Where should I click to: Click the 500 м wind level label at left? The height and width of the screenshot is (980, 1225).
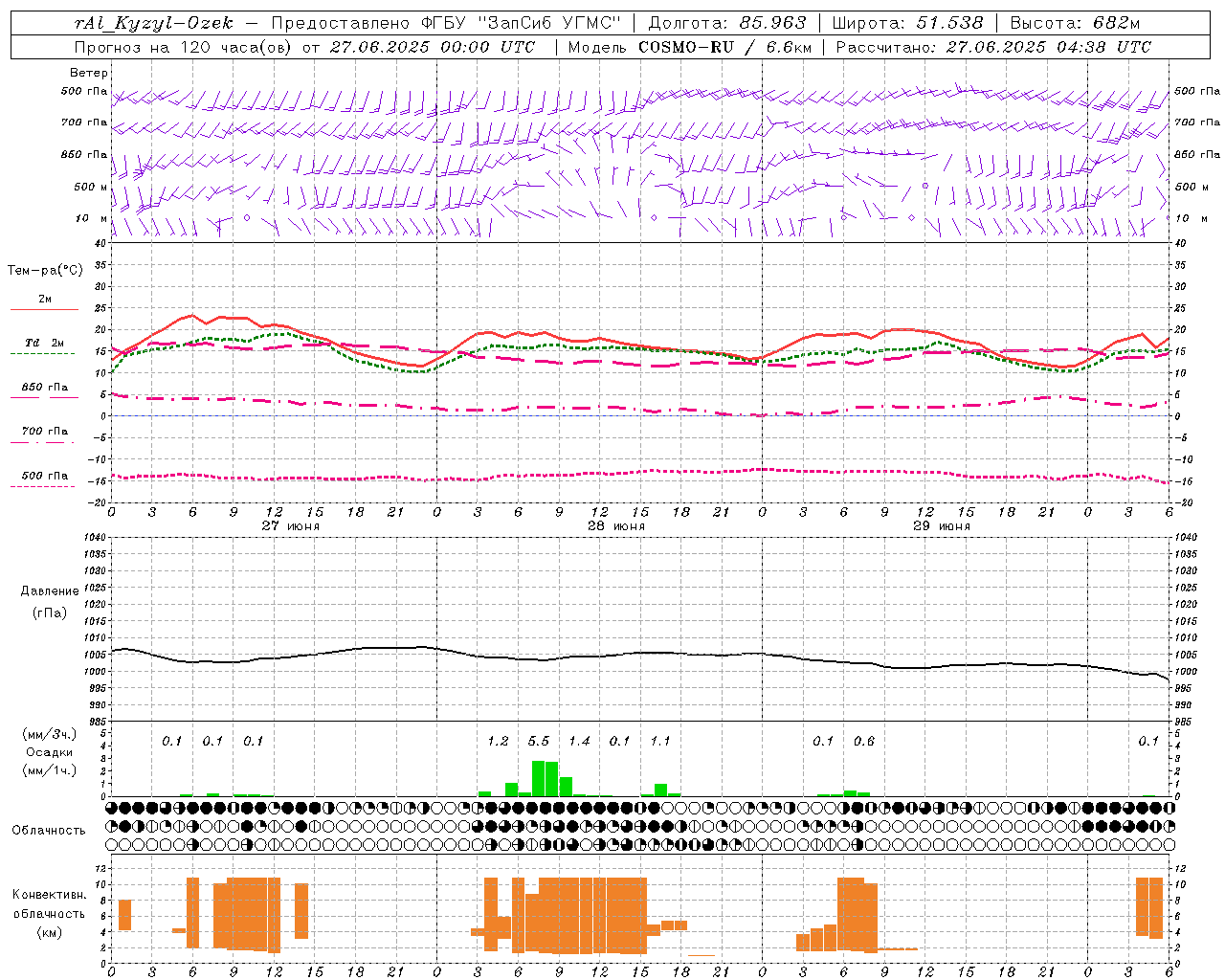(x=89, y=188)
